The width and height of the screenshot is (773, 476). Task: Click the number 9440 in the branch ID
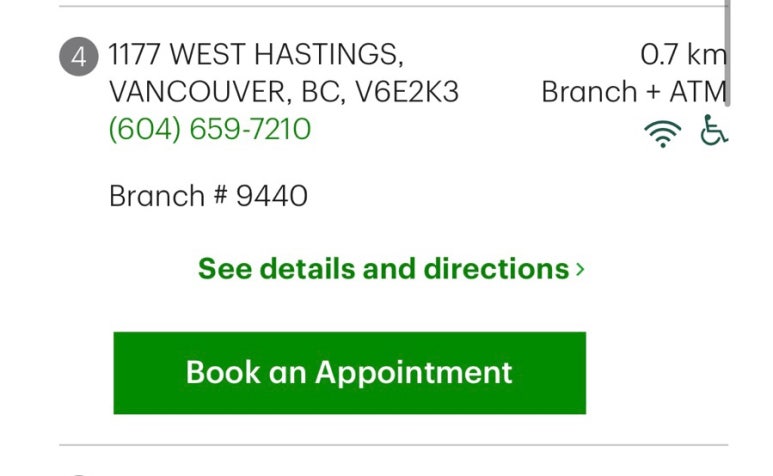272,196
